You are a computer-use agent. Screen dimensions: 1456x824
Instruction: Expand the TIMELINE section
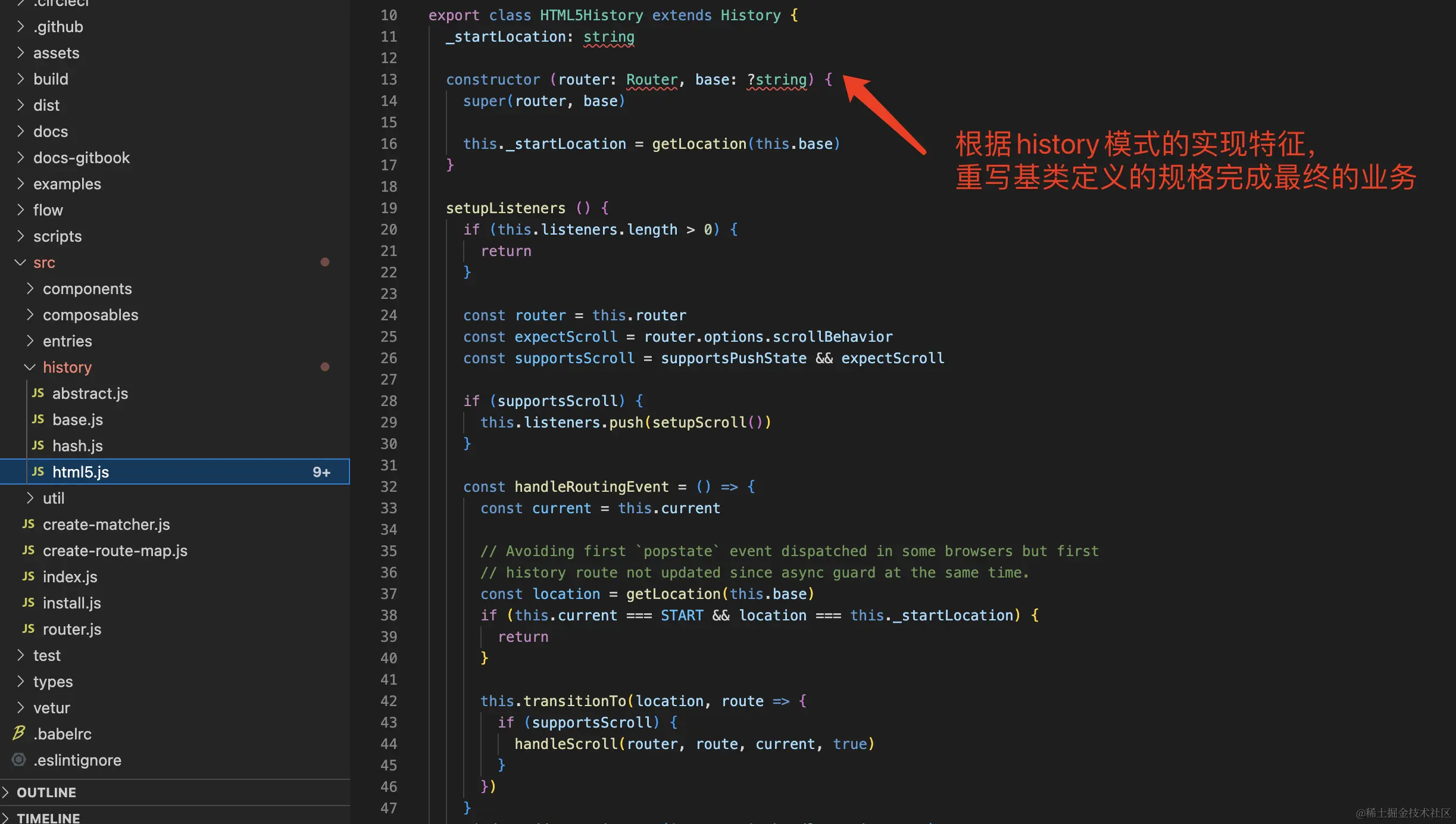[48, 817]
